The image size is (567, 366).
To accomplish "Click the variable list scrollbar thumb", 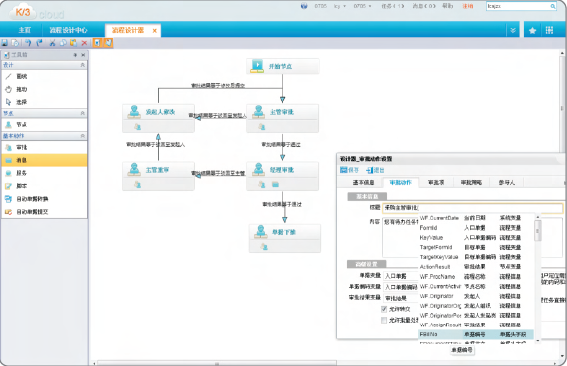I will point(538,230).
